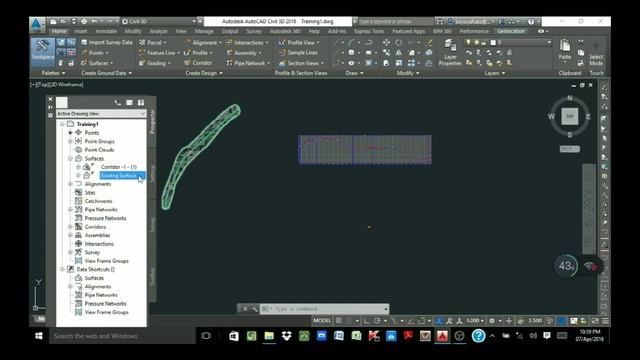The width and height of the screenshot is (640, 360).
Task: Switch to the Annotate ribbon tab
Action: 106,31
